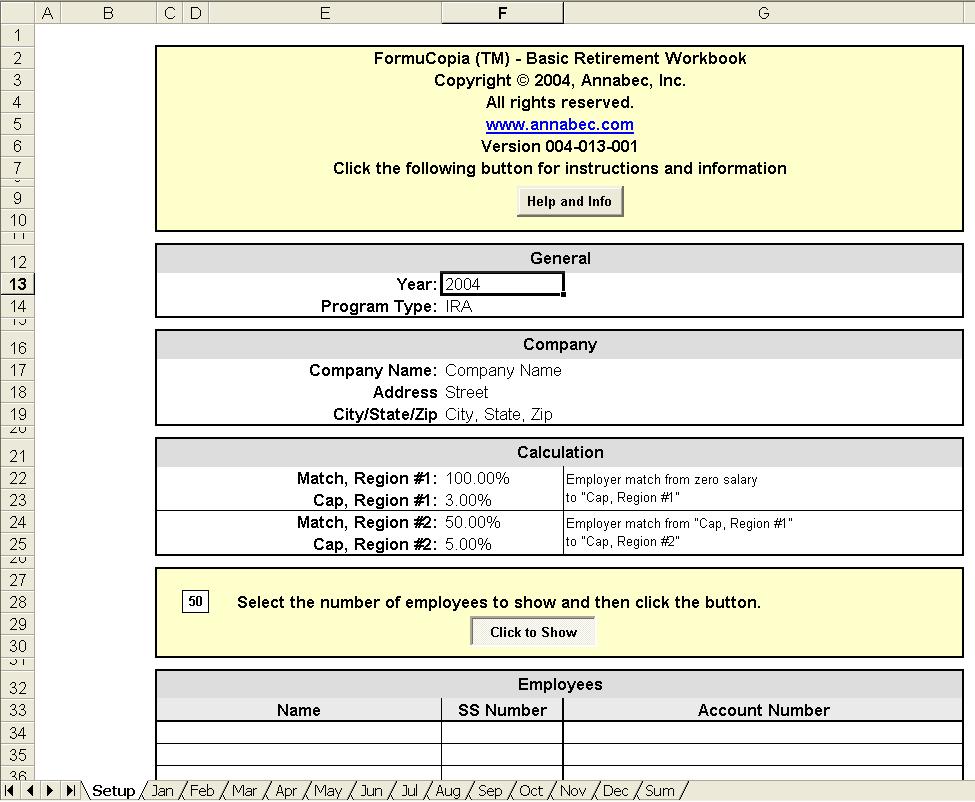Select Match Region #1 value 100.00%

tap(502, 478)
